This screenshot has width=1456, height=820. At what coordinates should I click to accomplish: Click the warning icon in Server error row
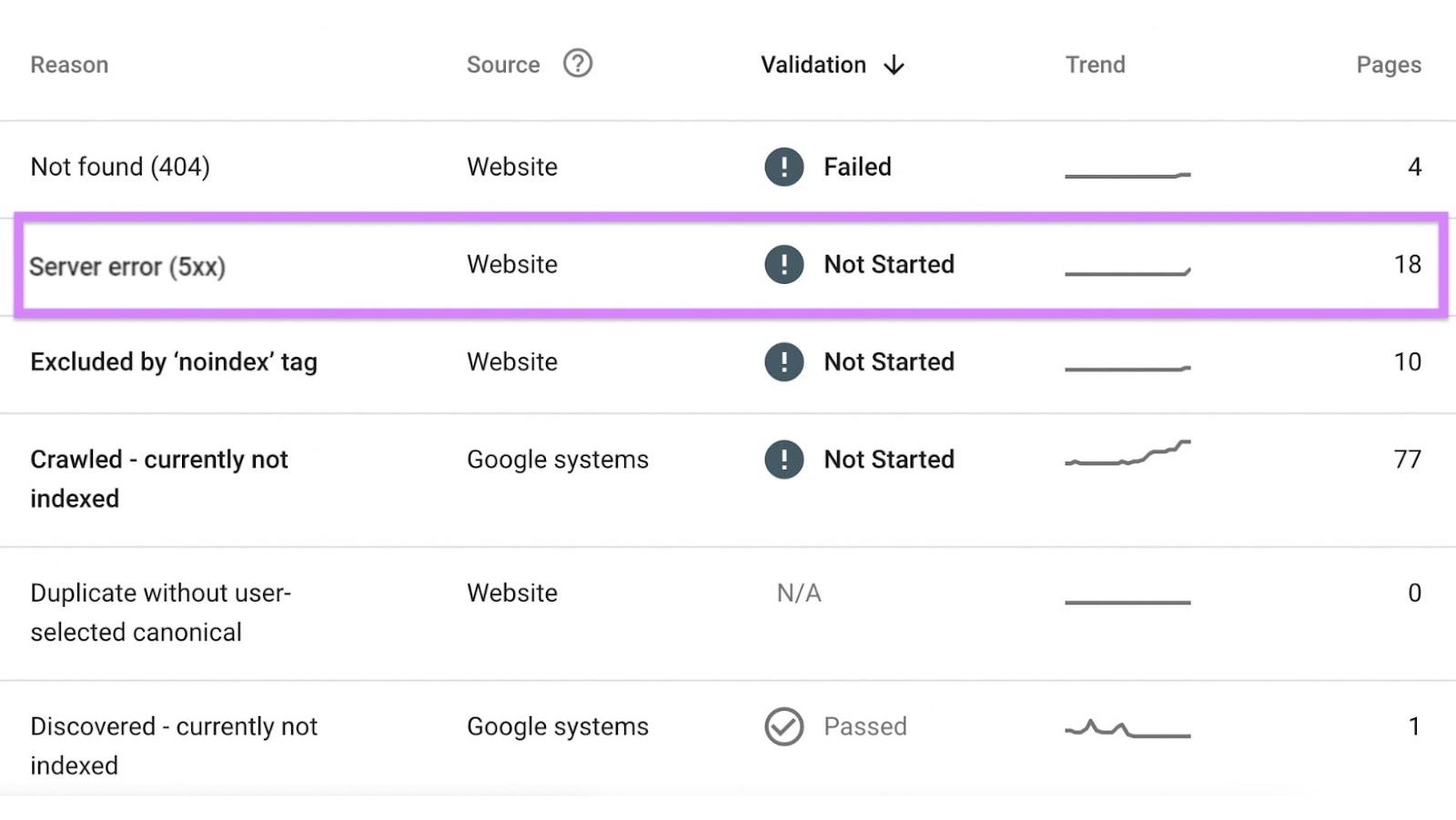click(x=784, y=264)
